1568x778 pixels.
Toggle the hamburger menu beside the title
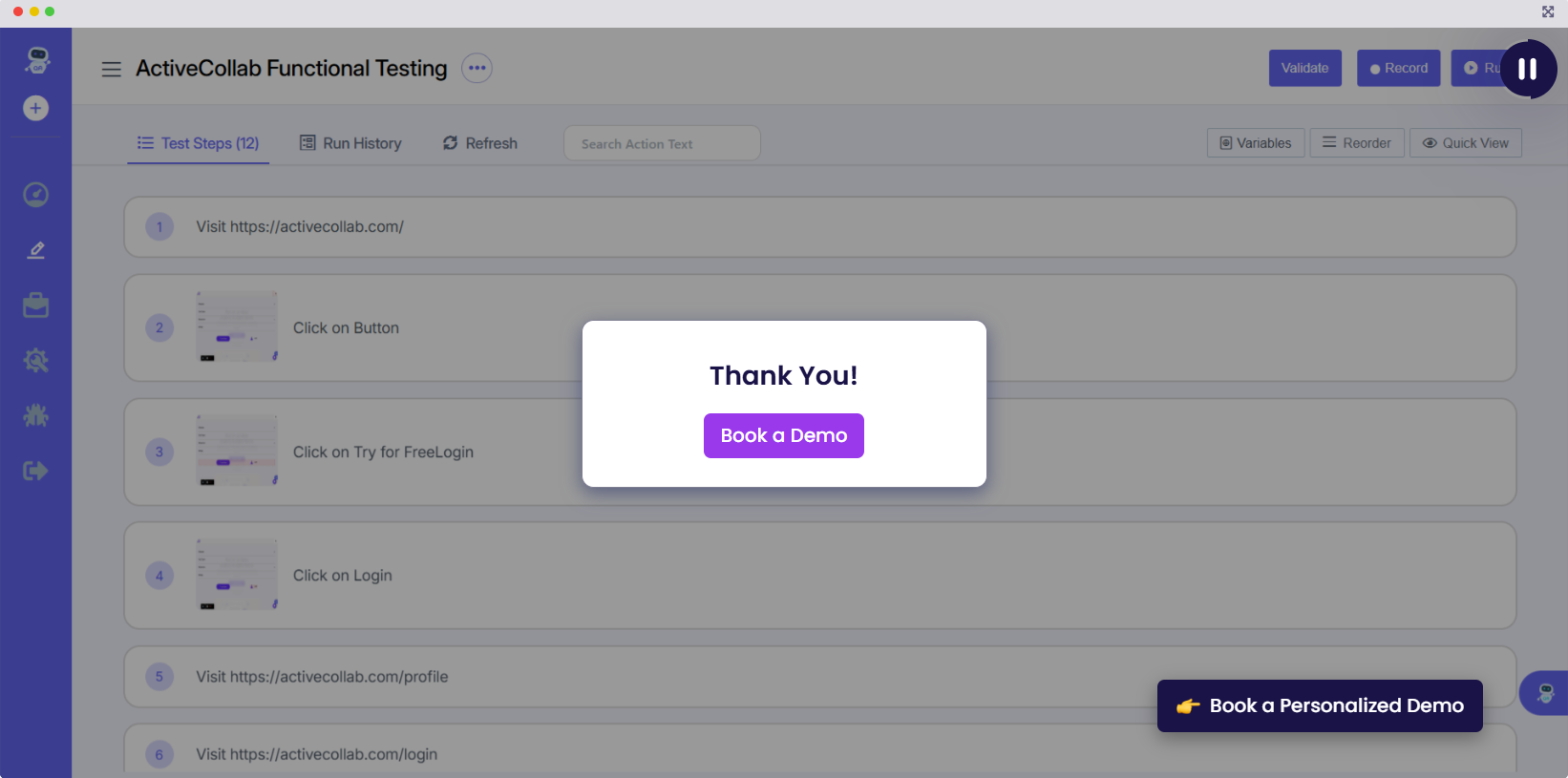click(111, 69)
